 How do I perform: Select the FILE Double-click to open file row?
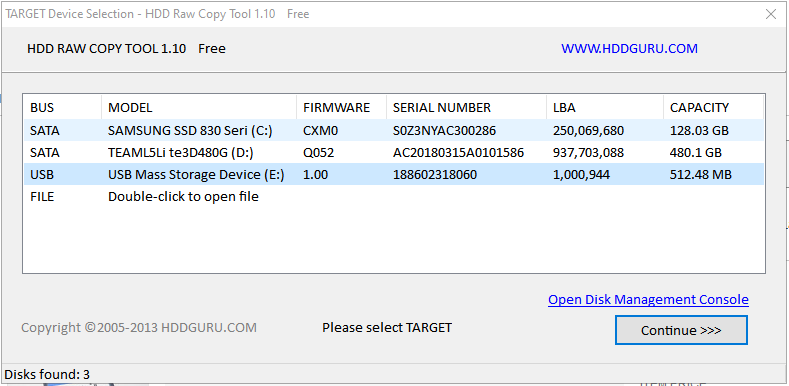[393, 196]
